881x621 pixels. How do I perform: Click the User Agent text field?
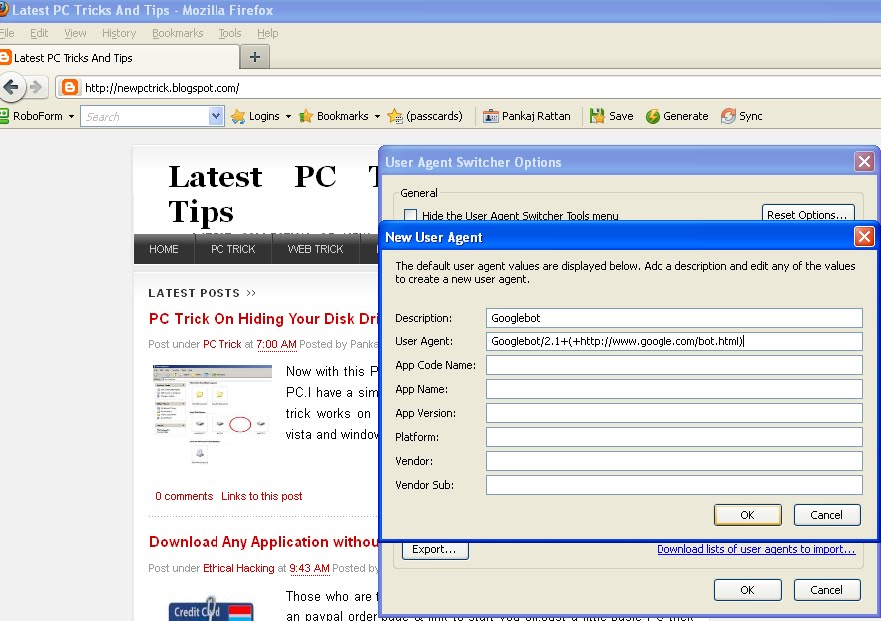(x=674, y=341)
